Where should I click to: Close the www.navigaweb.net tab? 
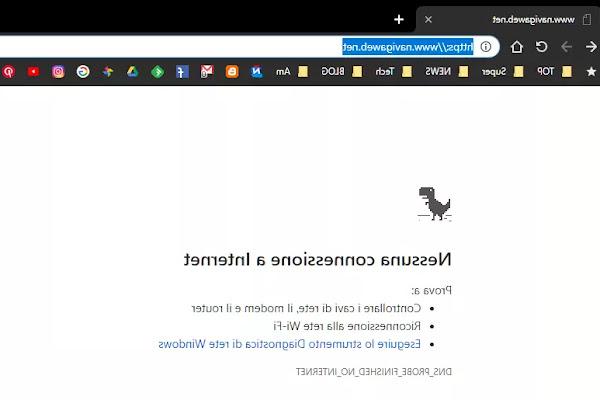(x=428, y=19)
